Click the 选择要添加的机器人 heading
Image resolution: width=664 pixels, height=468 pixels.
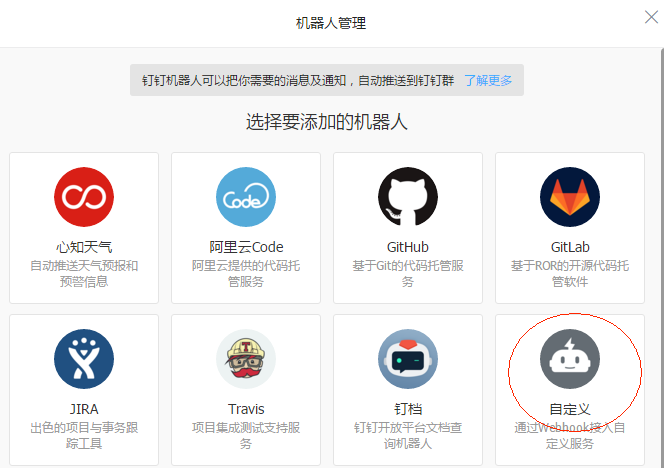pos(326,122)
